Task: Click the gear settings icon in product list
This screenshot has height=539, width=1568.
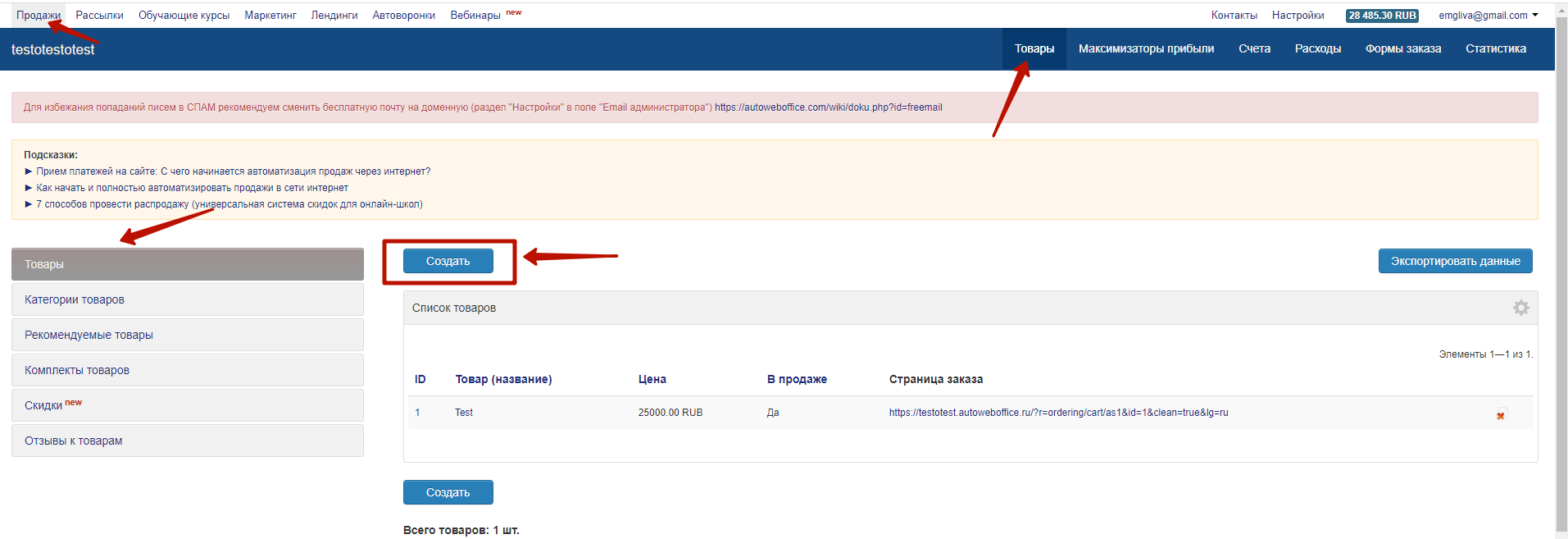Action: click(1520, 308)
